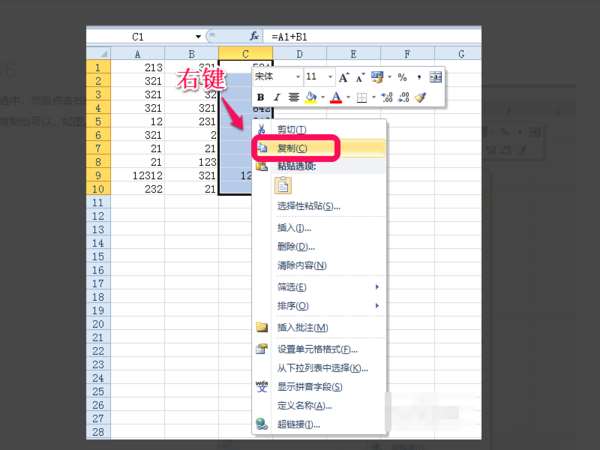600x450 pixels.
Task: Click the merge and center icon
Action: [435, 77]
